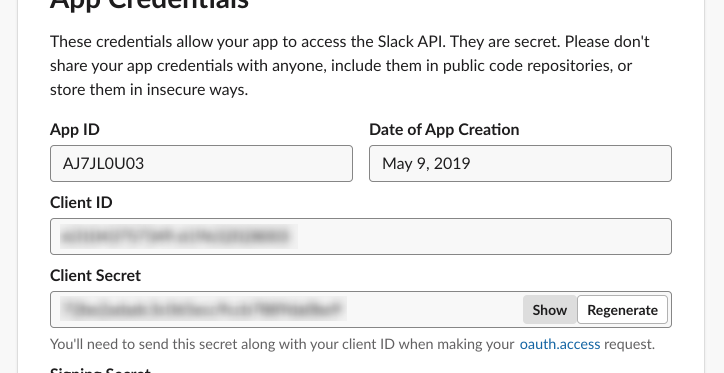Click the Date of App Creation label
The width and height of the screenshot is (724, 373).
coord(444,129)
